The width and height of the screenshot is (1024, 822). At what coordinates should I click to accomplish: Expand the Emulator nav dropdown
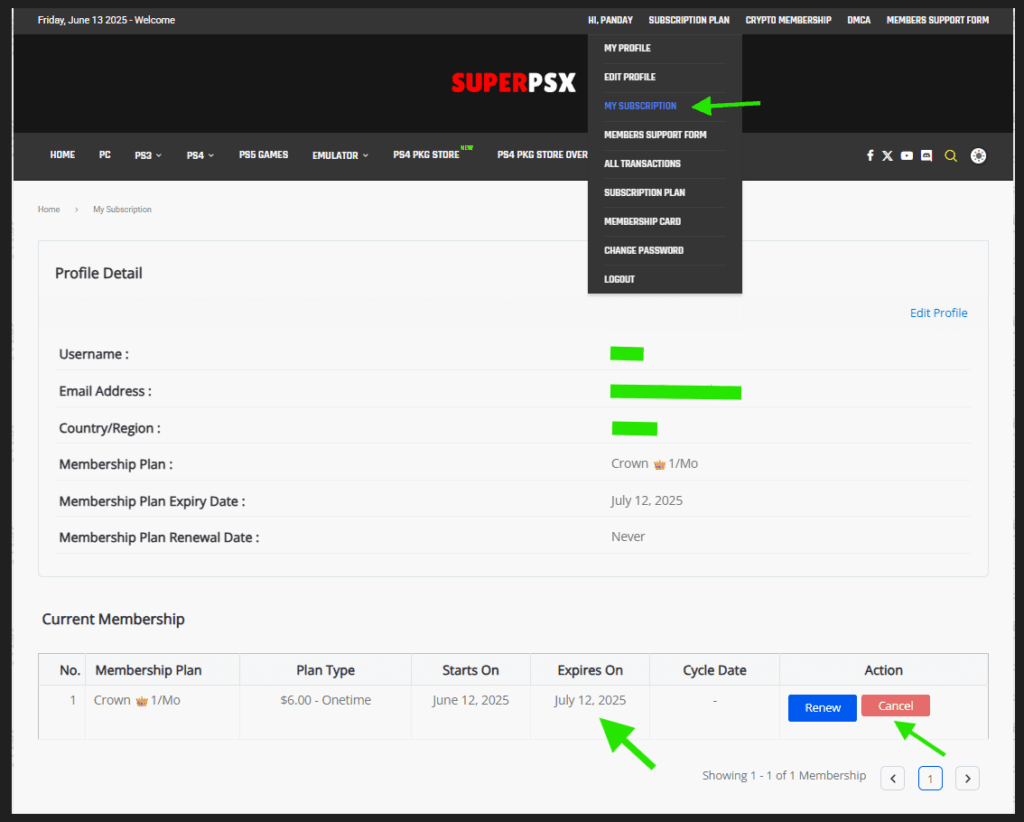pyautogui.click(x=340, y=155)
